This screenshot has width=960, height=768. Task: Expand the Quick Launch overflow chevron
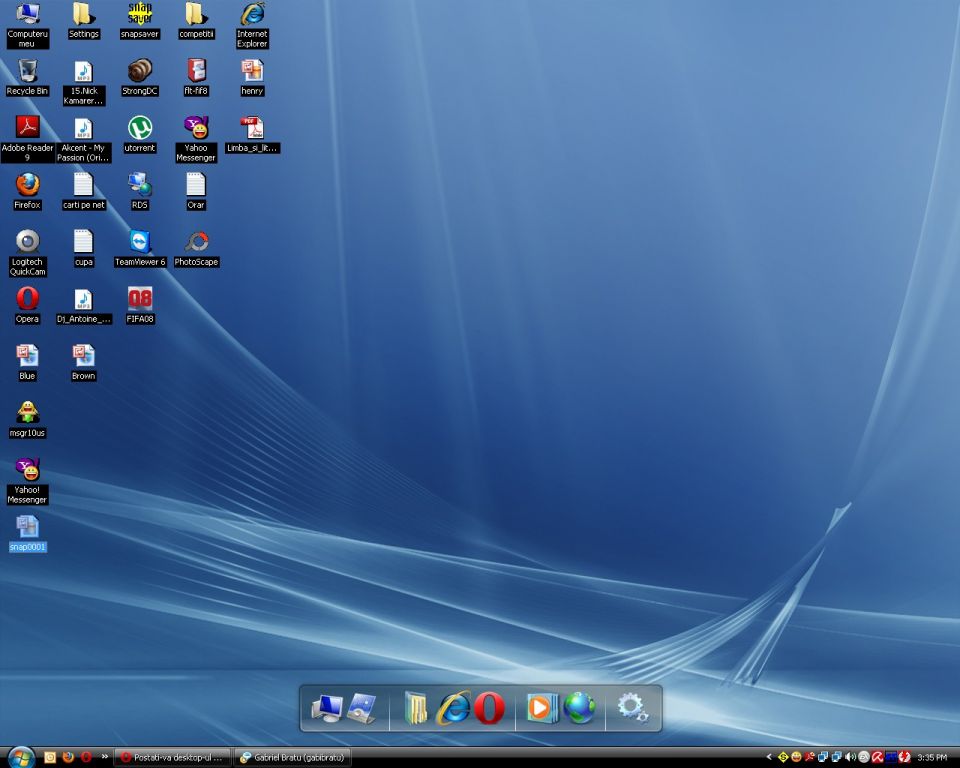coord(104,757)
